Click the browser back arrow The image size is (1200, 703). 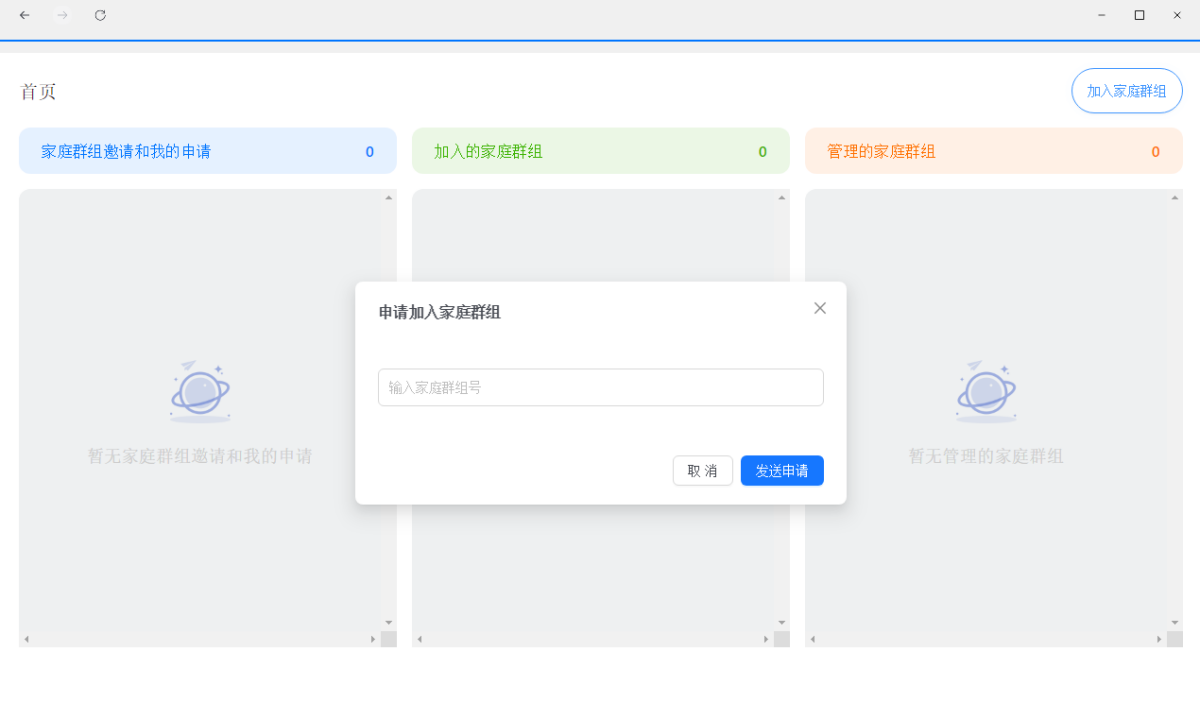coord(25,15)
